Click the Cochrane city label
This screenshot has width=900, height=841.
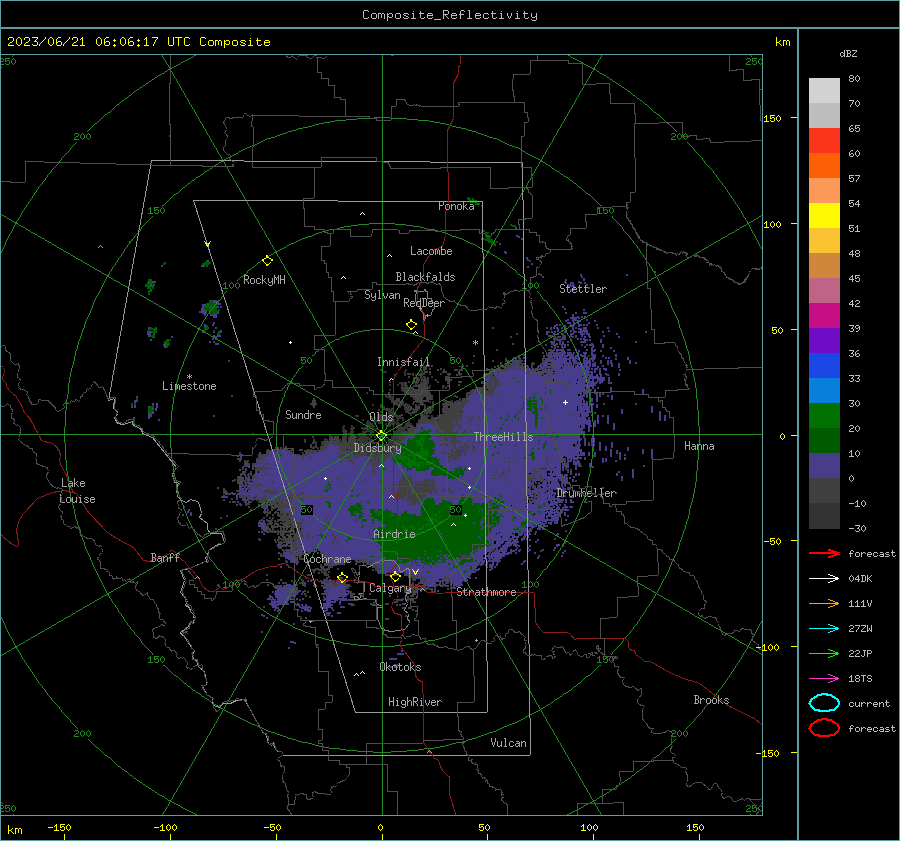click(327, 559)
